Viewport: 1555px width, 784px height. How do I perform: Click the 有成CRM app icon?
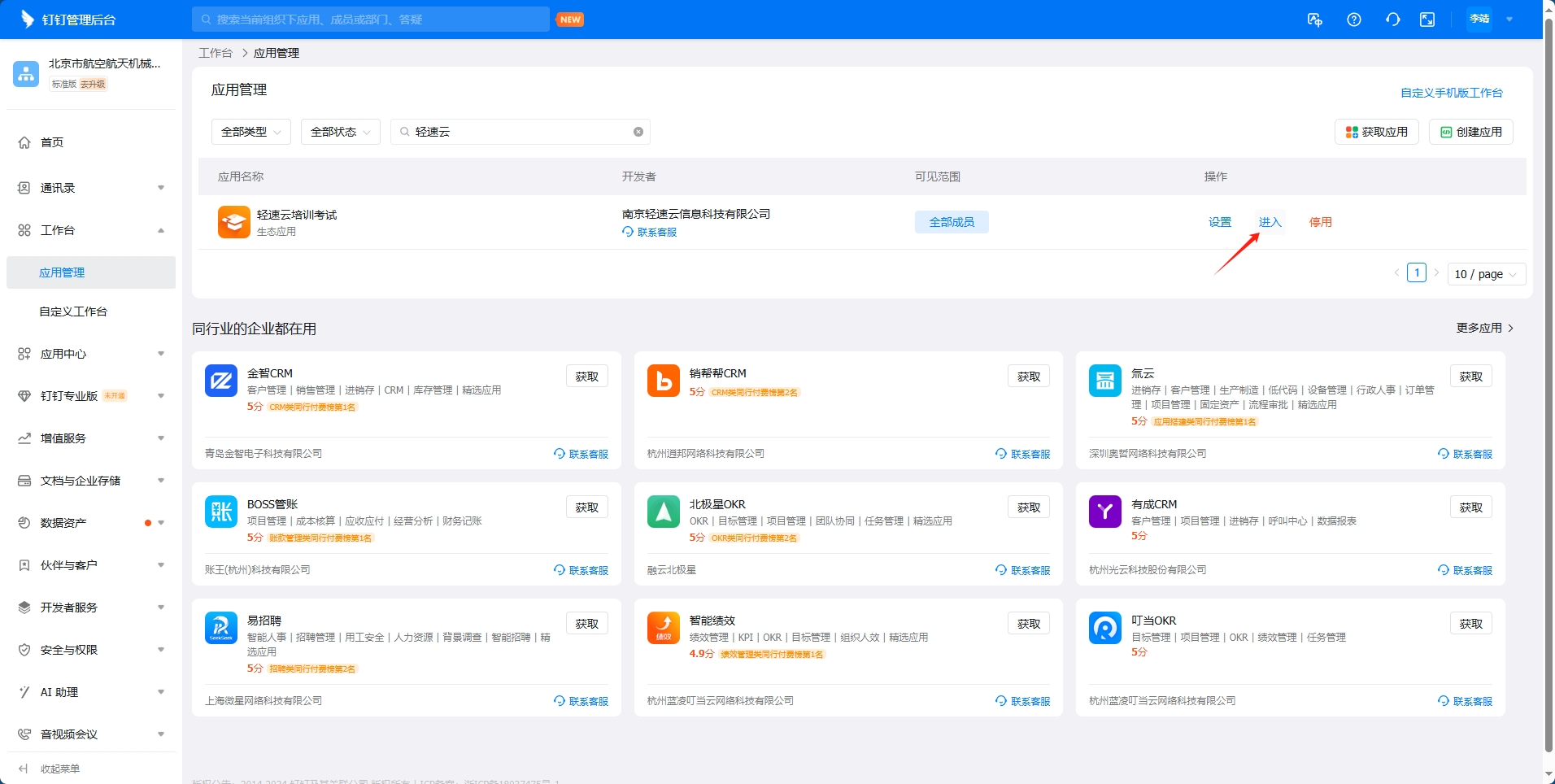1105,512
